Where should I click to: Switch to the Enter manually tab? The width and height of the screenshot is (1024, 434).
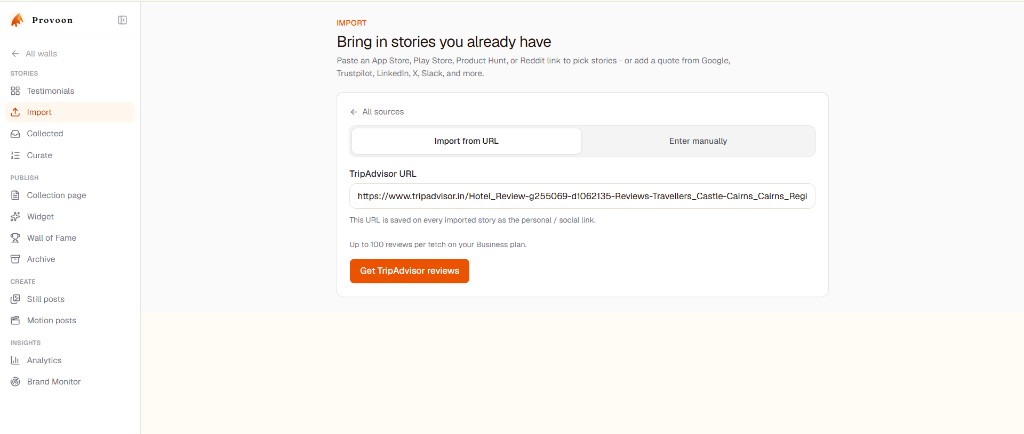698,141
